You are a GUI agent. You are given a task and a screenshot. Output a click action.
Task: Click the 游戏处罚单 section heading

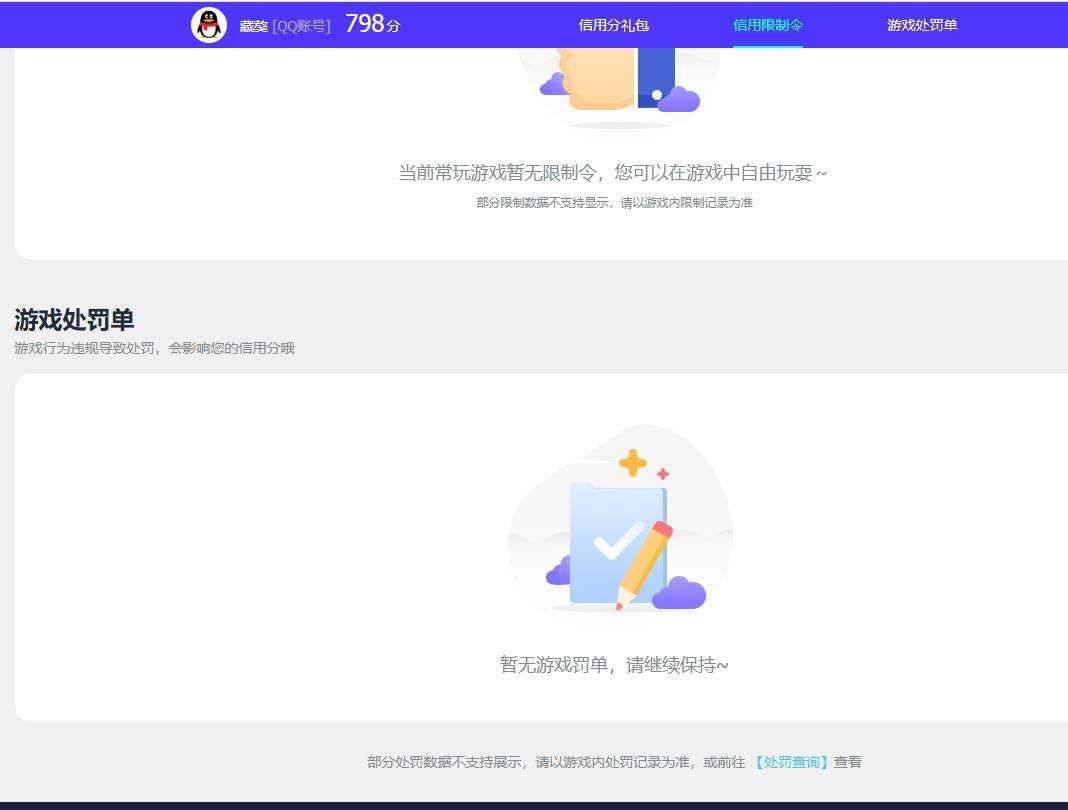pyautogui.click(x=74, y=319)
